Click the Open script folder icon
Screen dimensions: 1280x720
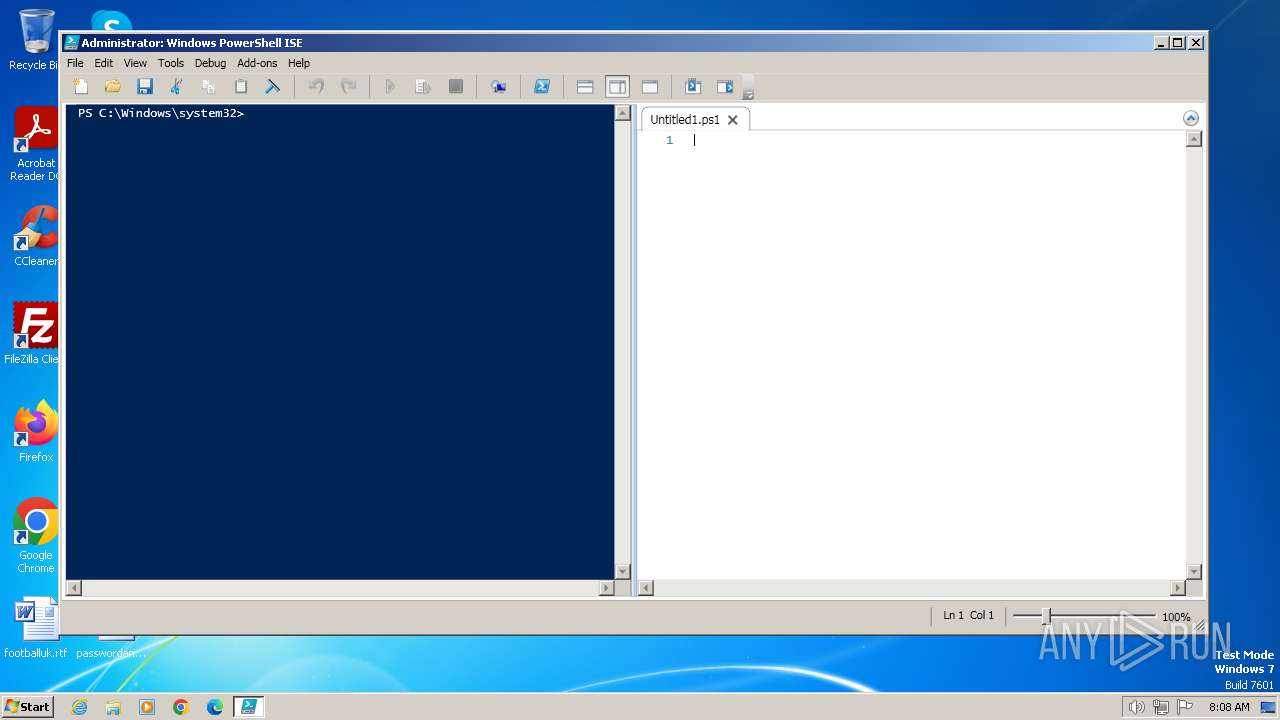coord(113,87)
